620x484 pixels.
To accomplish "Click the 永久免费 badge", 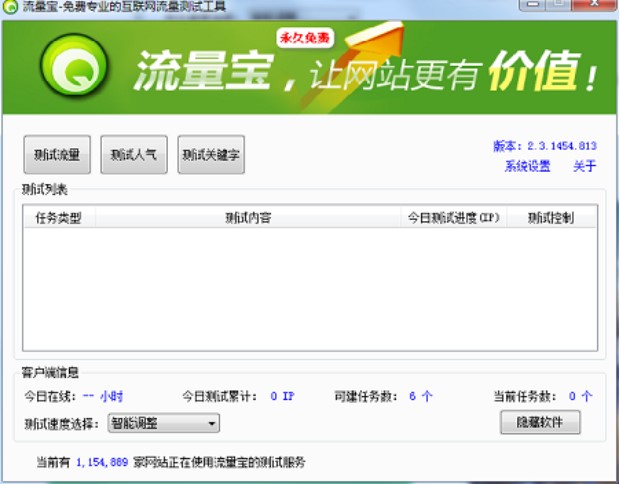I will [305, 38].
